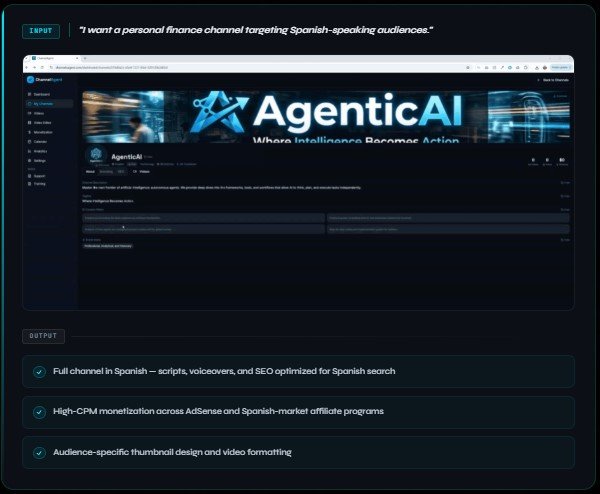Select My Channels in the sidebar

[x=49, y=104]
